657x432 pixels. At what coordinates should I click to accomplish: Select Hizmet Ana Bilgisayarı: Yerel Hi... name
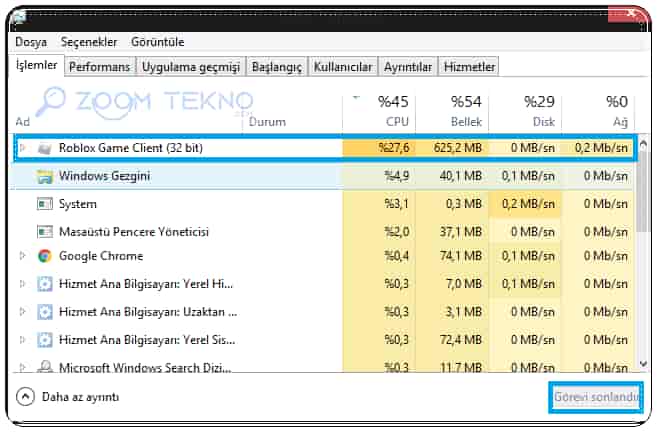[146, 284]
